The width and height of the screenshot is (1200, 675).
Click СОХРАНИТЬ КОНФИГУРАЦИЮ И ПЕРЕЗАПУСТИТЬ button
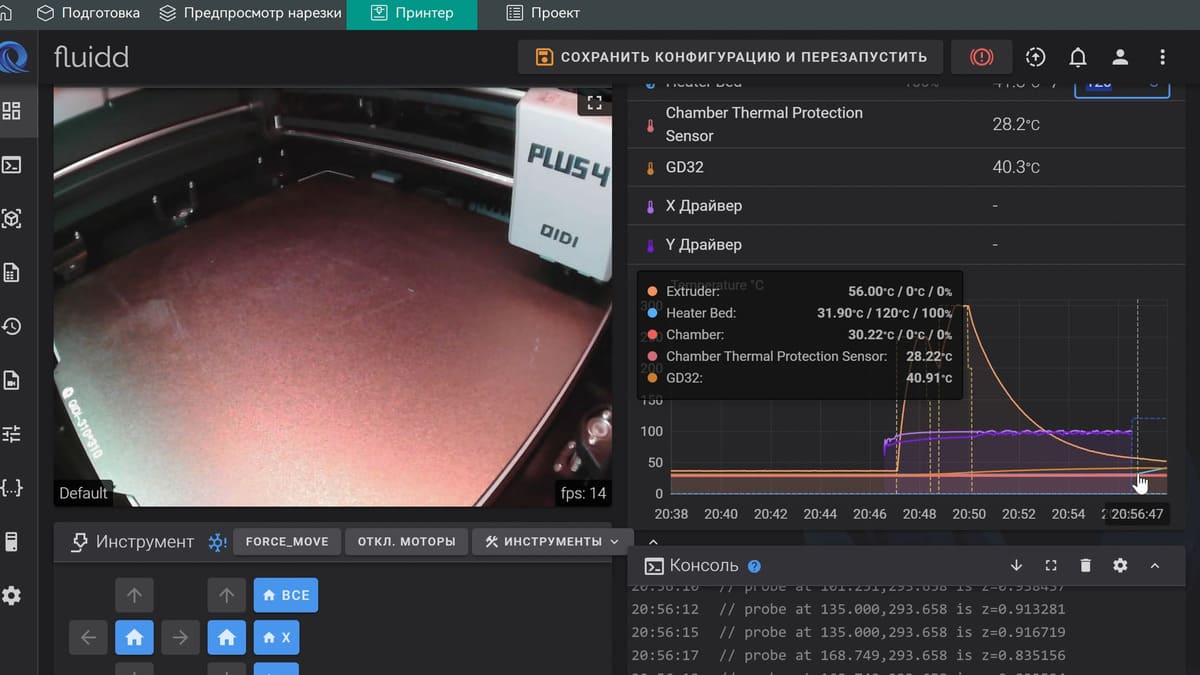tap(728, 56)
